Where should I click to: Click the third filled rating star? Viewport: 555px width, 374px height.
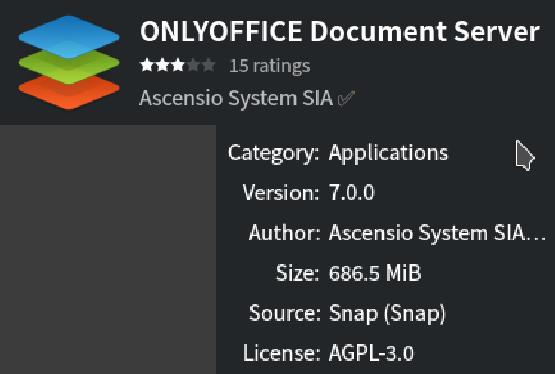coord(178,65)
